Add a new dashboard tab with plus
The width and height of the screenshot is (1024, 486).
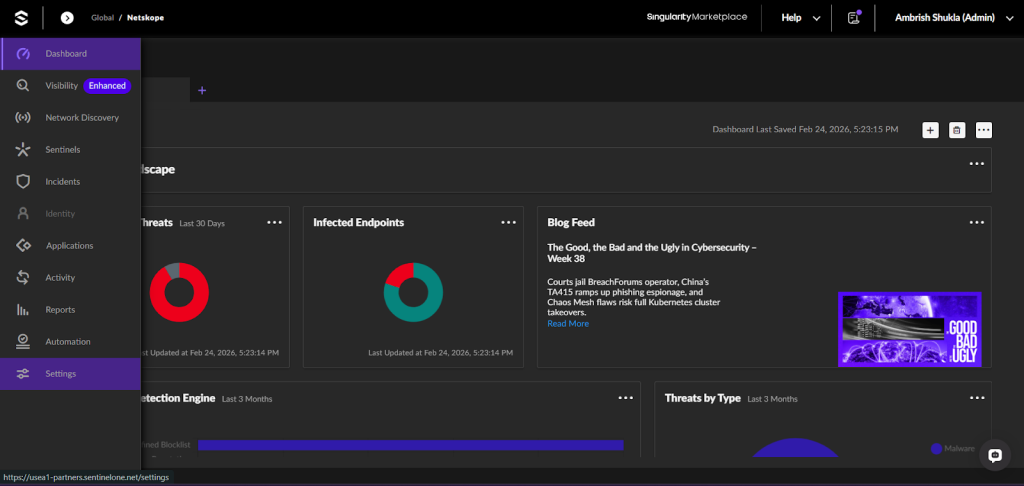202,90
